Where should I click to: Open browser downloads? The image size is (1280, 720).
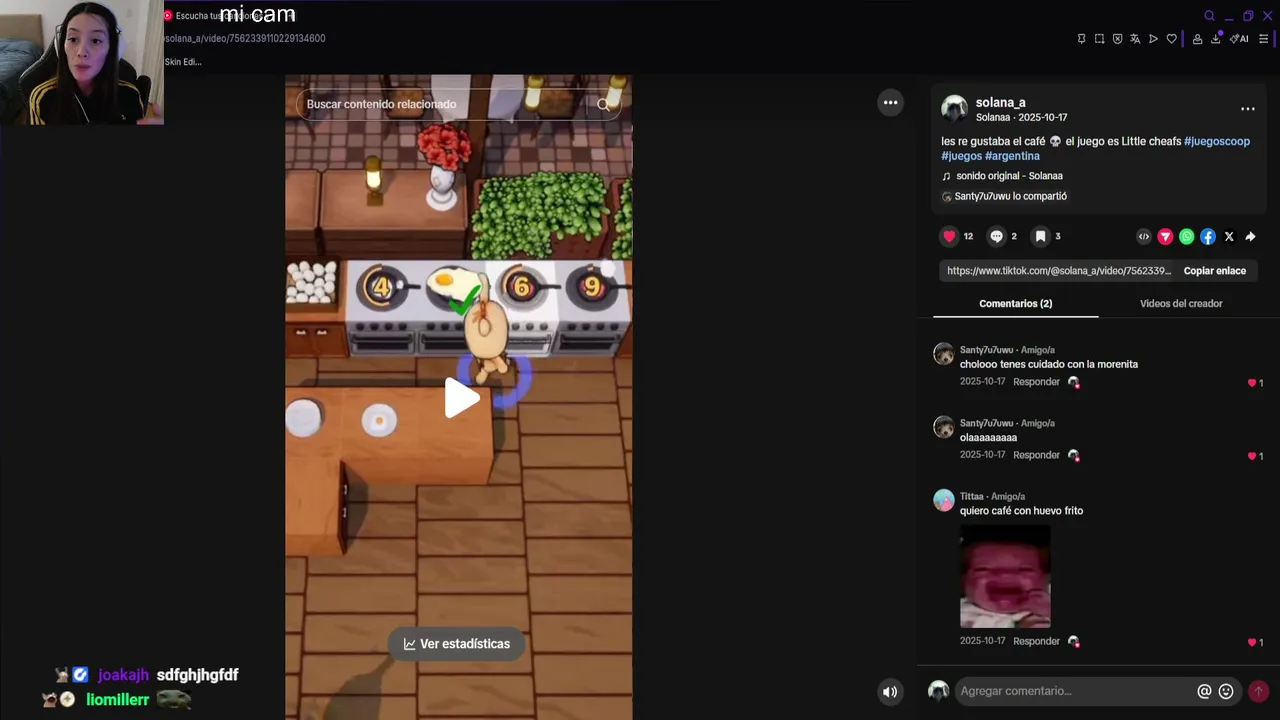pyautogui.click(x=1216, y=39)
